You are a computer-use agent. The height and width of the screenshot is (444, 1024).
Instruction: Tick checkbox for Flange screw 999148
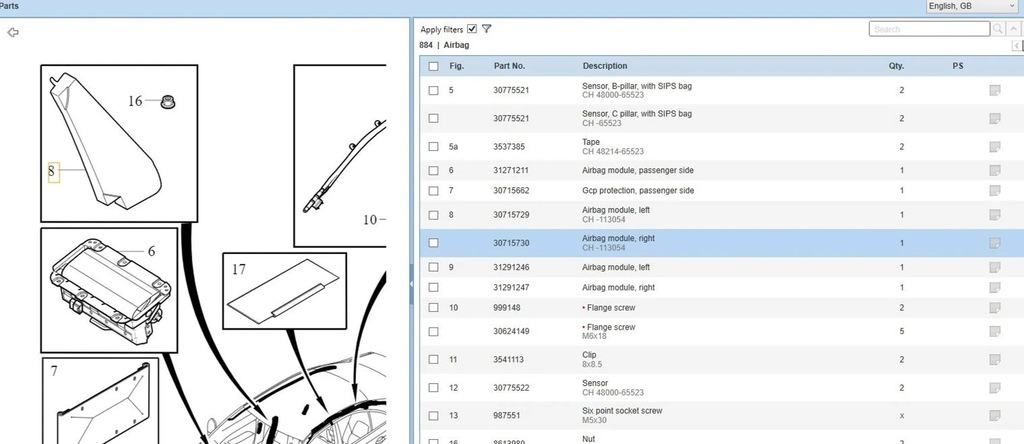[434, 308]
